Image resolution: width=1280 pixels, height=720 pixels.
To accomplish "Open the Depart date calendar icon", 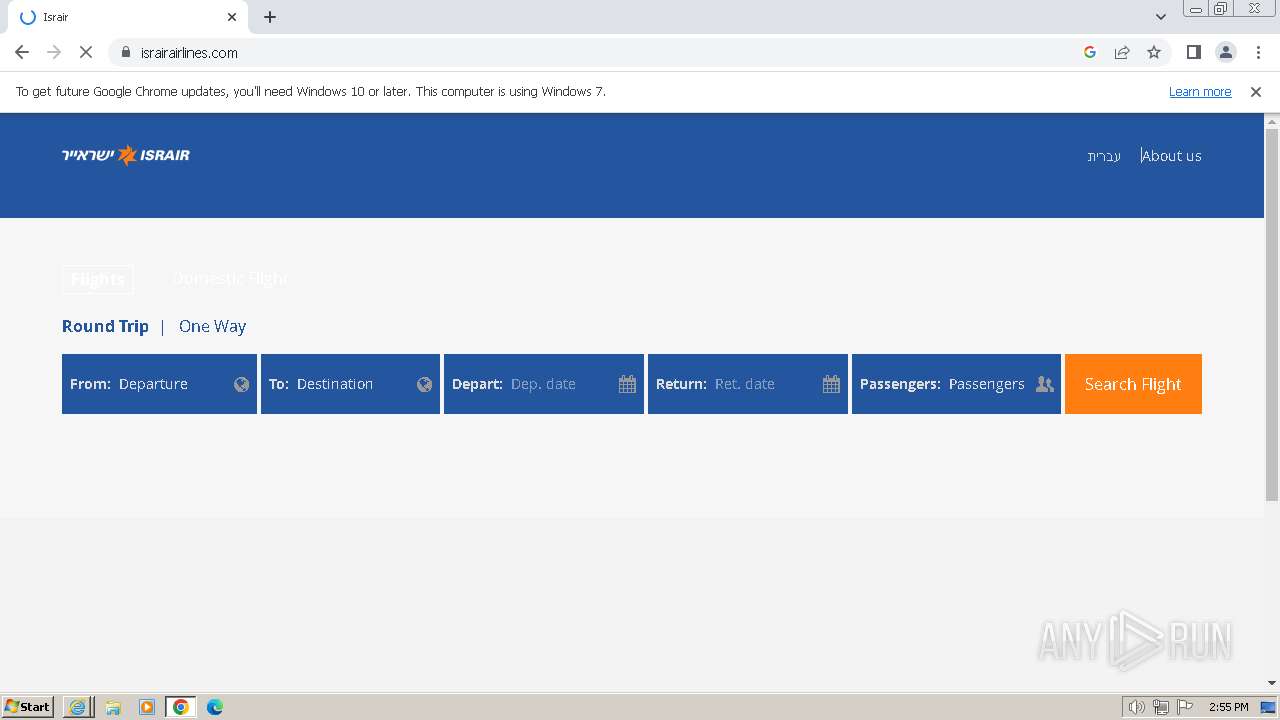I will [x=627, y=384].
